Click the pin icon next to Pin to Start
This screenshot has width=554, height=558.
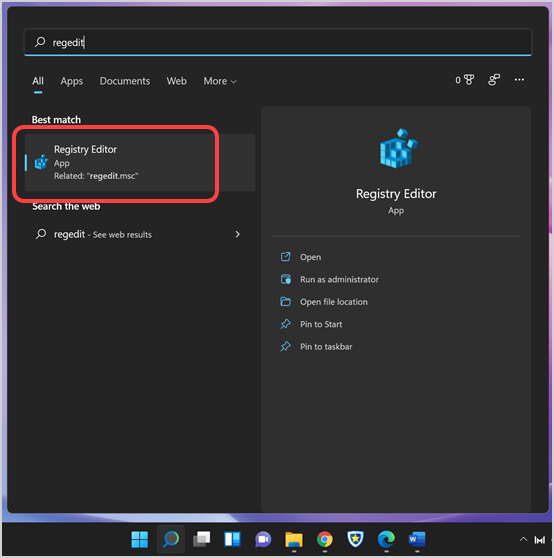285,324
